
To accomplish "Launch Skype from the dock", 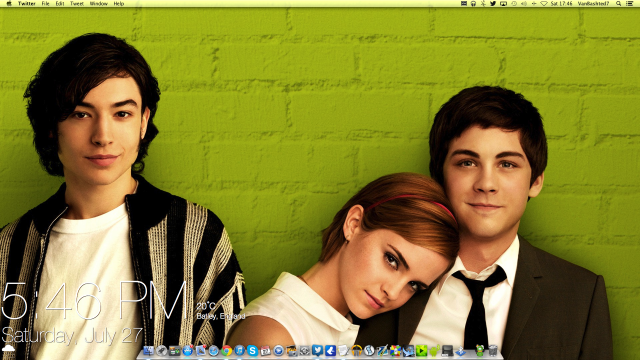I will (252, 351).
